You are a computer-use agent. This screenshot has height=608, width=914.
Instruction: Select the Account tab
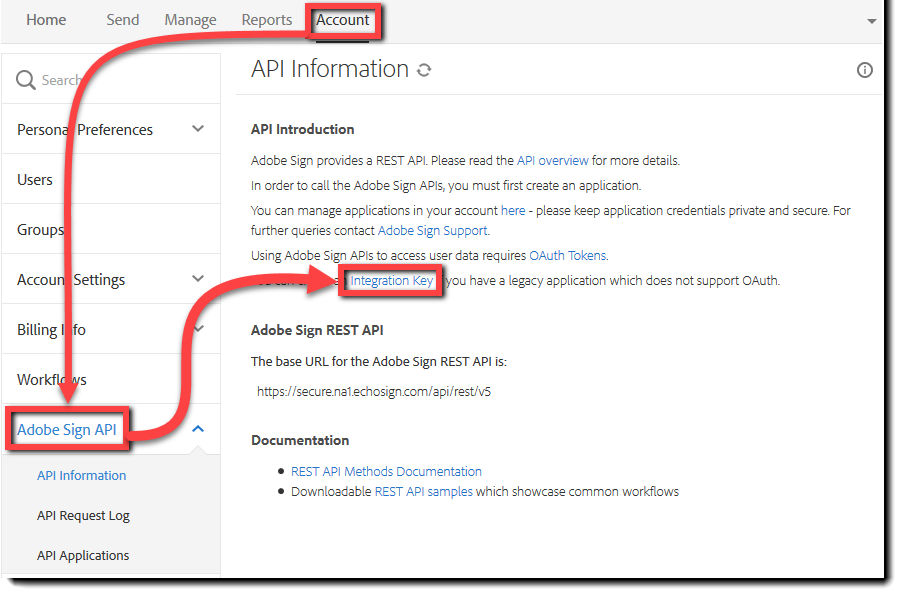[x=343, y=20]
